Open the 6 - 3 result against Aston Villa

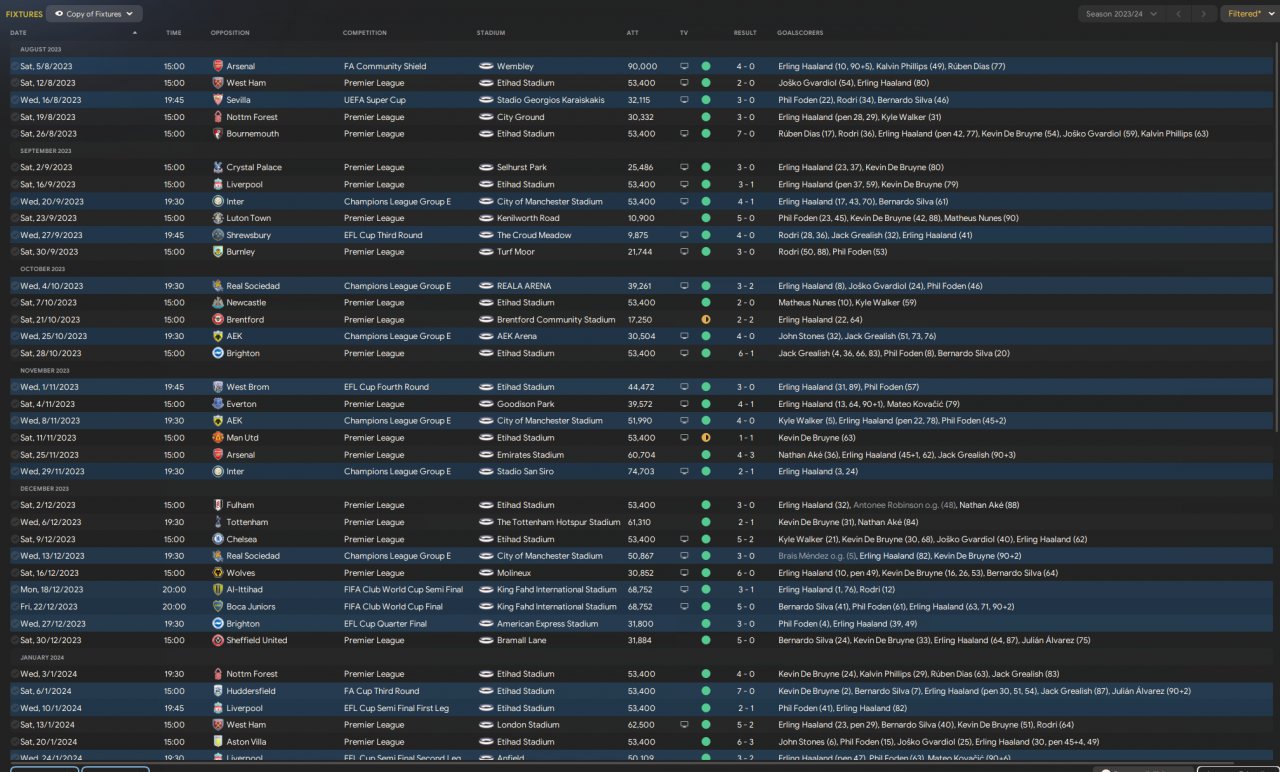[x=746, y=742]
